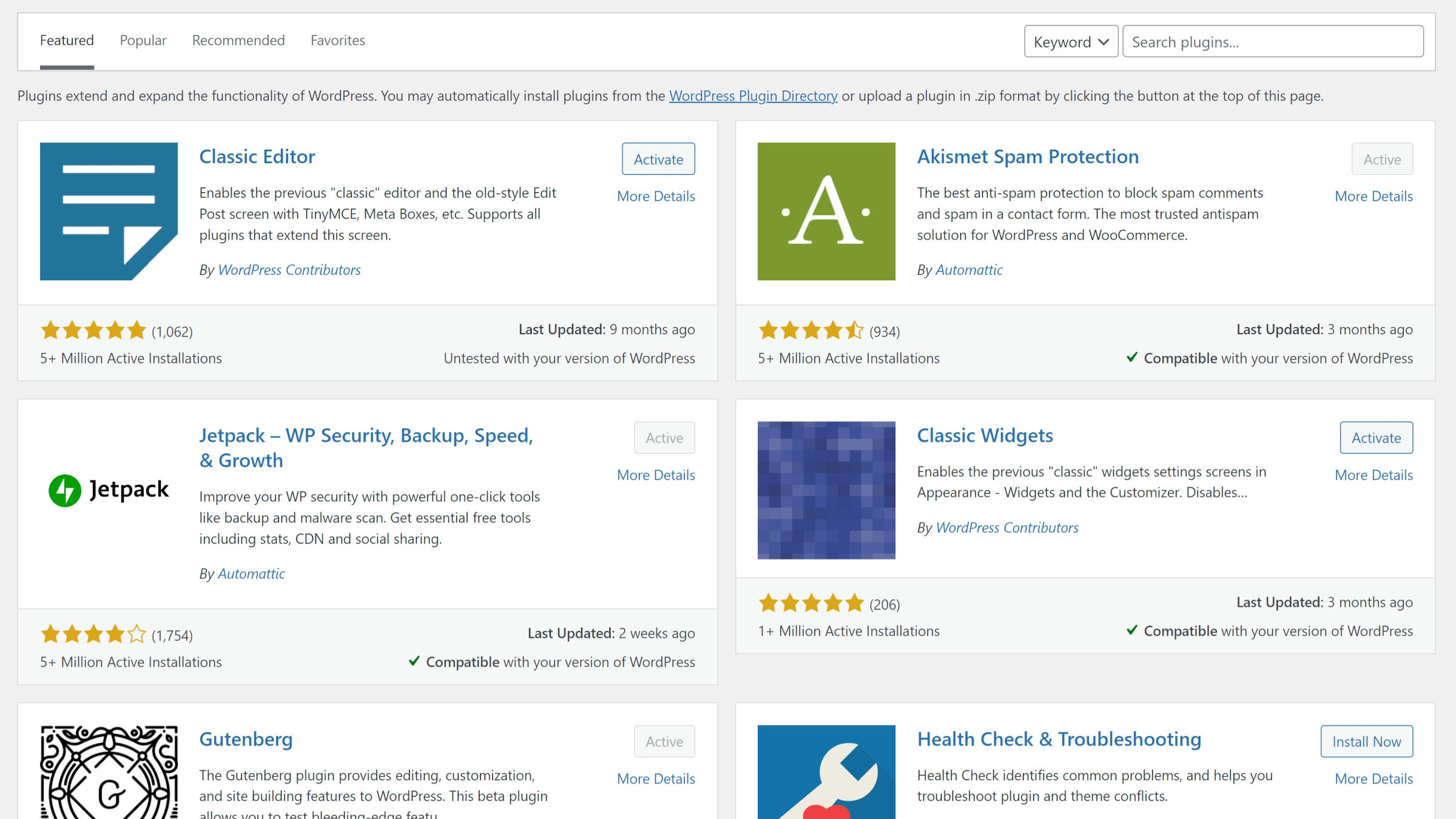Open the Jetpack logo image
This screenshot has width=1456, height=819.
tap(109, 490)
